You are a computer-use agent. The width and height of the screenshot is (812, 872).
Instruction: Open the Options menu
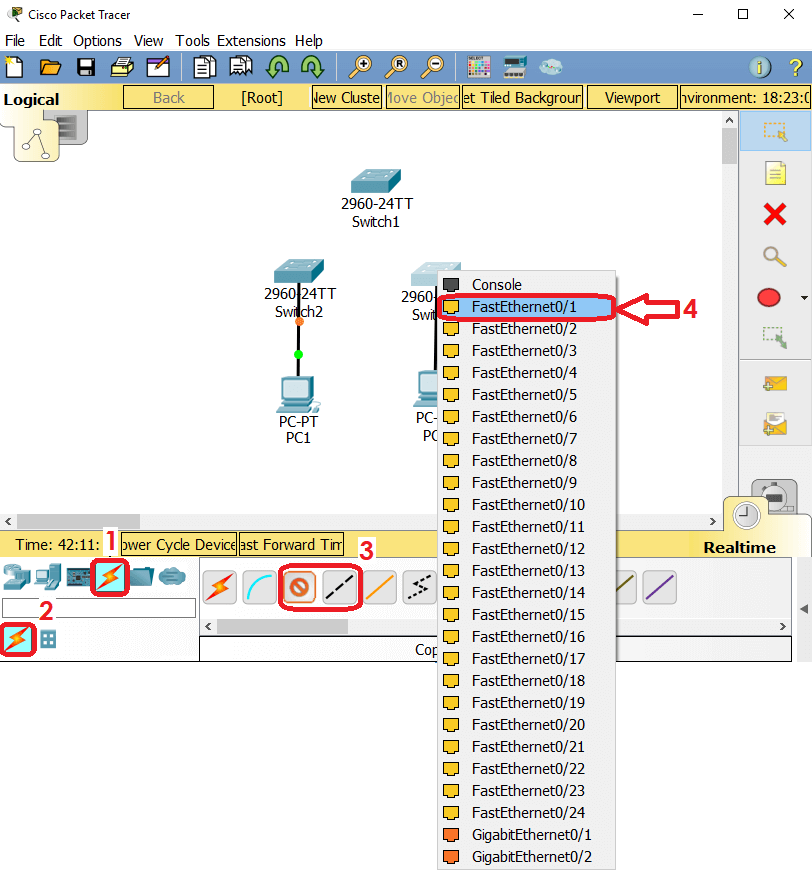click(x=97, y=41)
